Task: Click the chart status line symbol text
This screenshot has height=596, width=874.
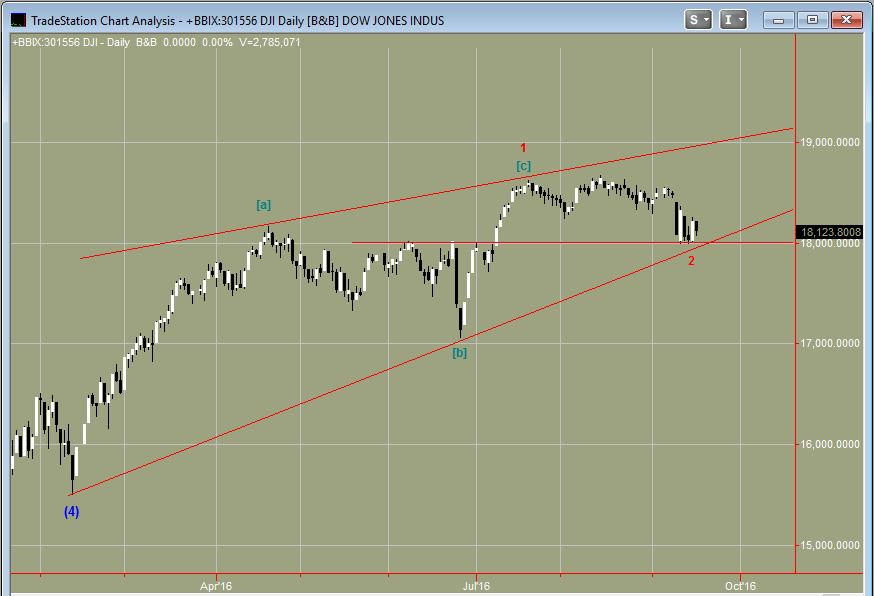Action: pos(71,42)
